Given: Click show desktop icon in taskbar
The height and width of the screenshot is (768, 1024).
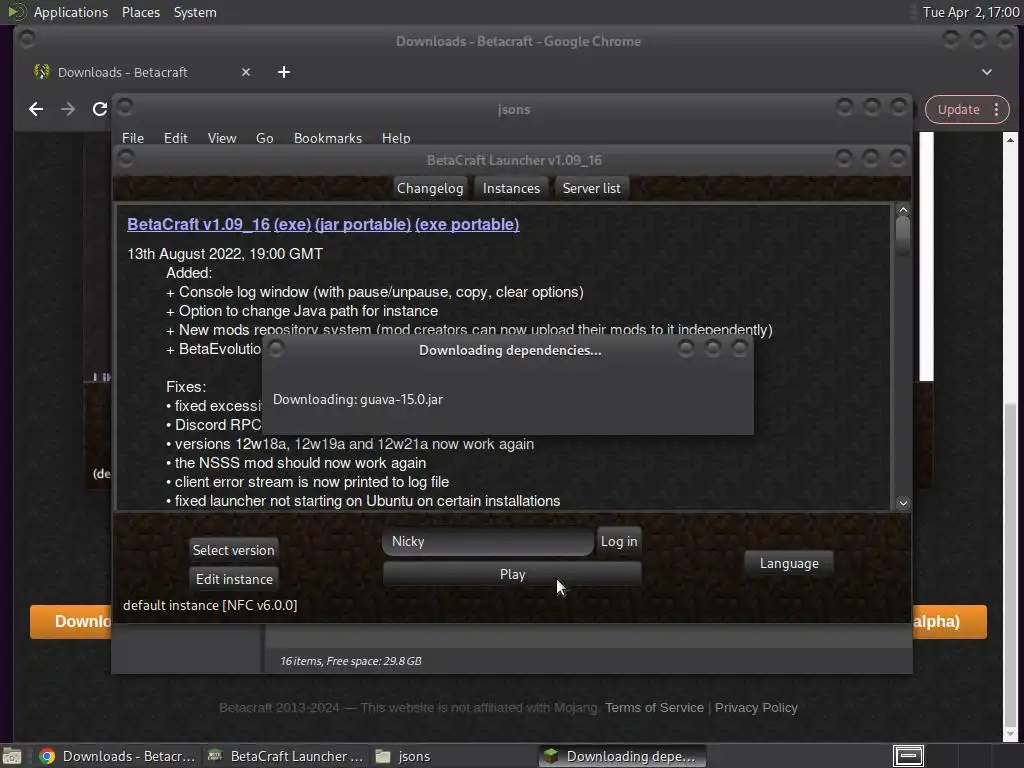Looking at the screenshot, I should [12, 756].
